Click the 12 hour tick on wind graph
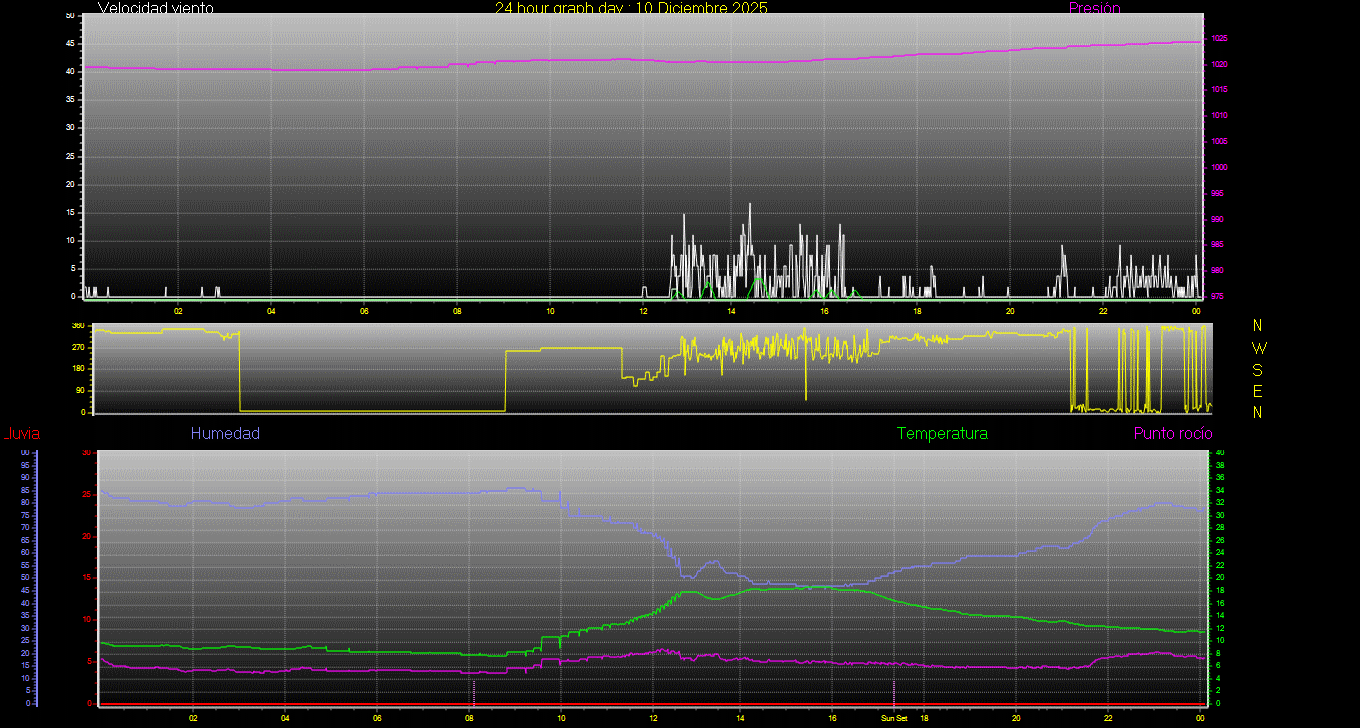1360x728 pixels. point(643,311)
